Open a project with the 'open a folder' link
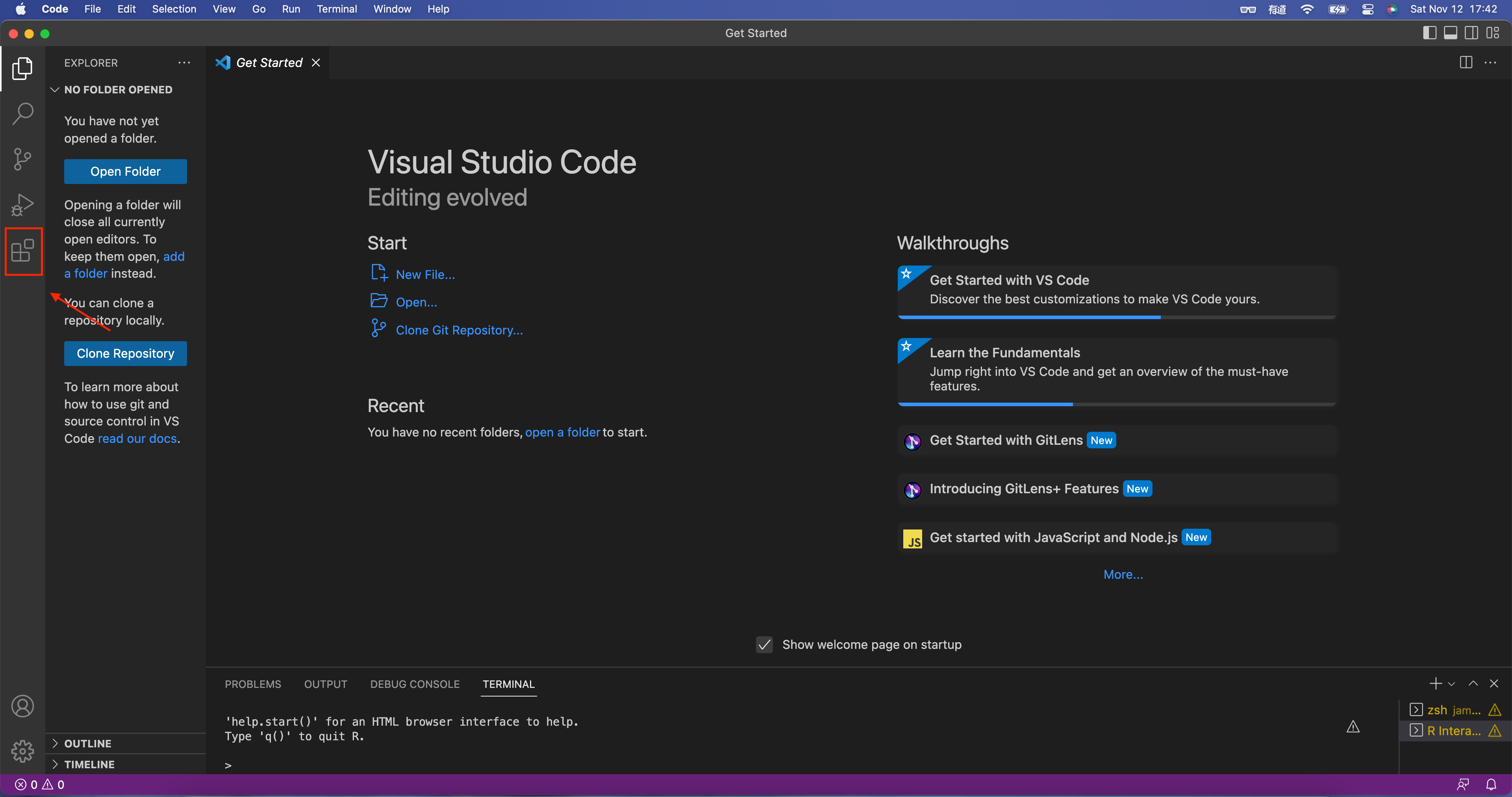Viewport: 1512px width, 797px height. [562, 432]
